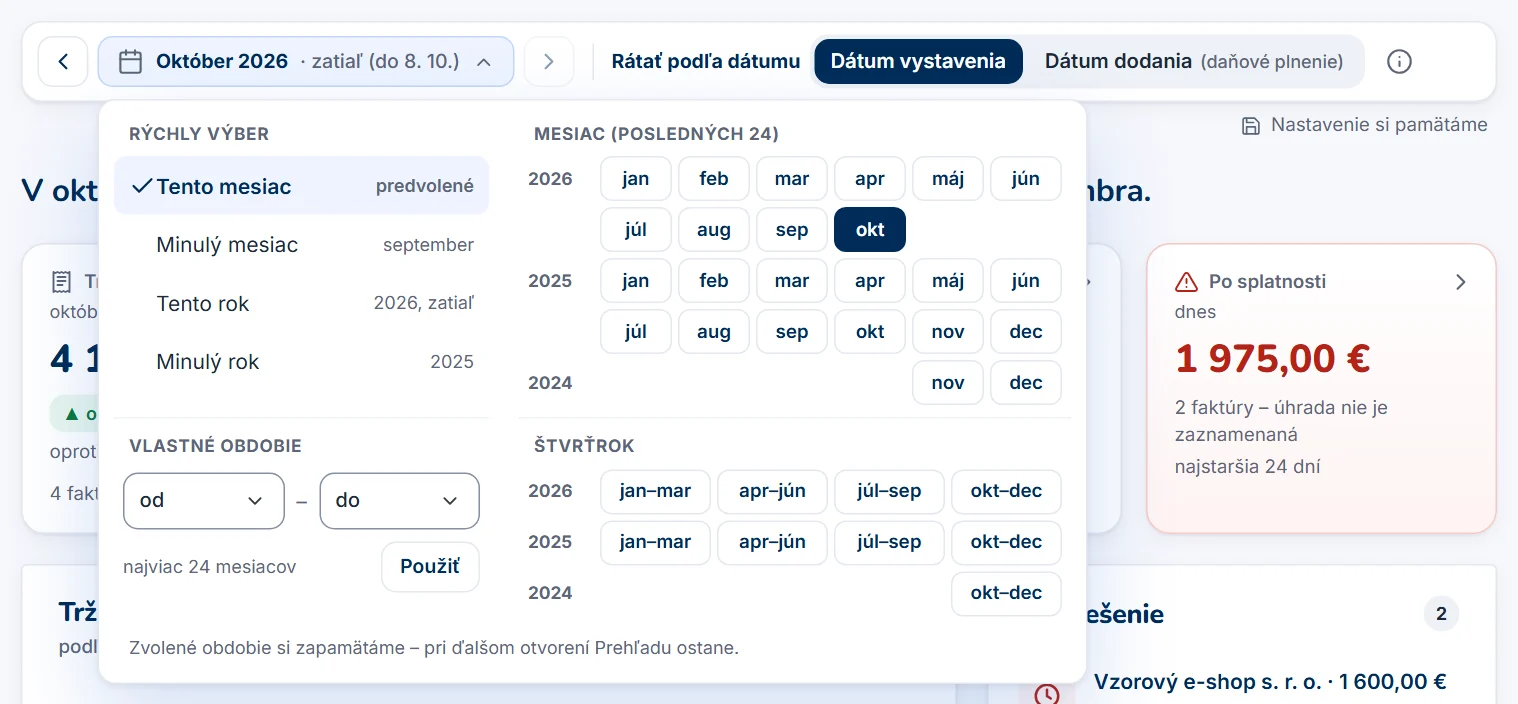This screenshot has width=1518, height=704.
Task: Apply custom period with Použiť
Action: [430, 567]
